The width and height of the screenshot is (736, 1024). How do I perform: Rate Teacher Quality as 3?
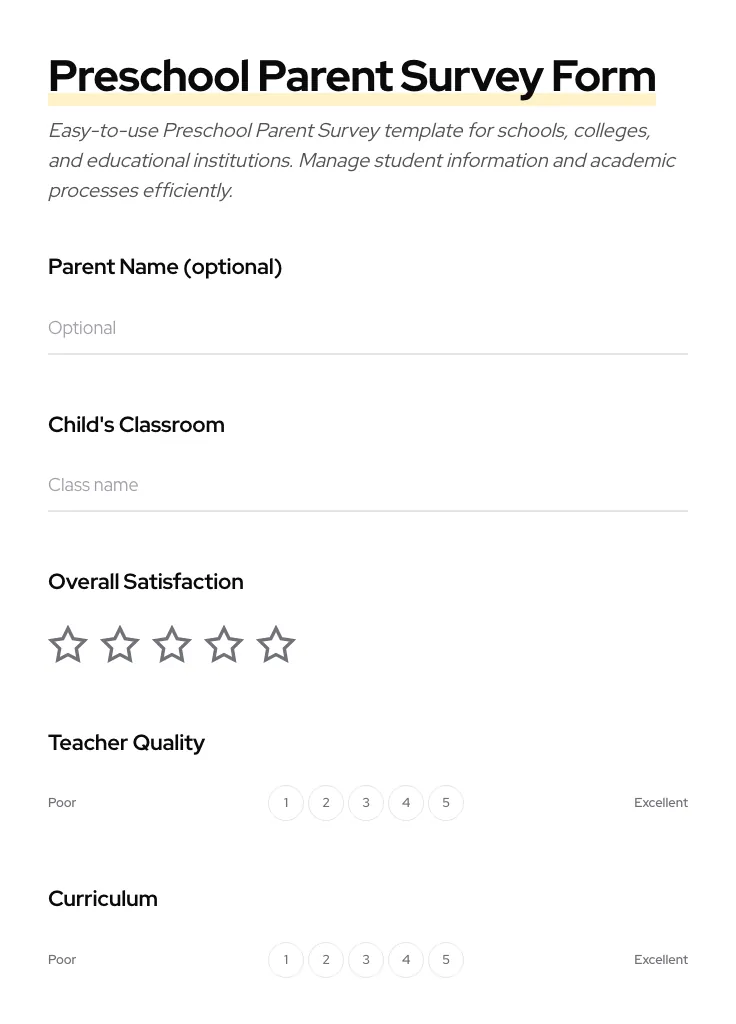[x=366, y=802]
